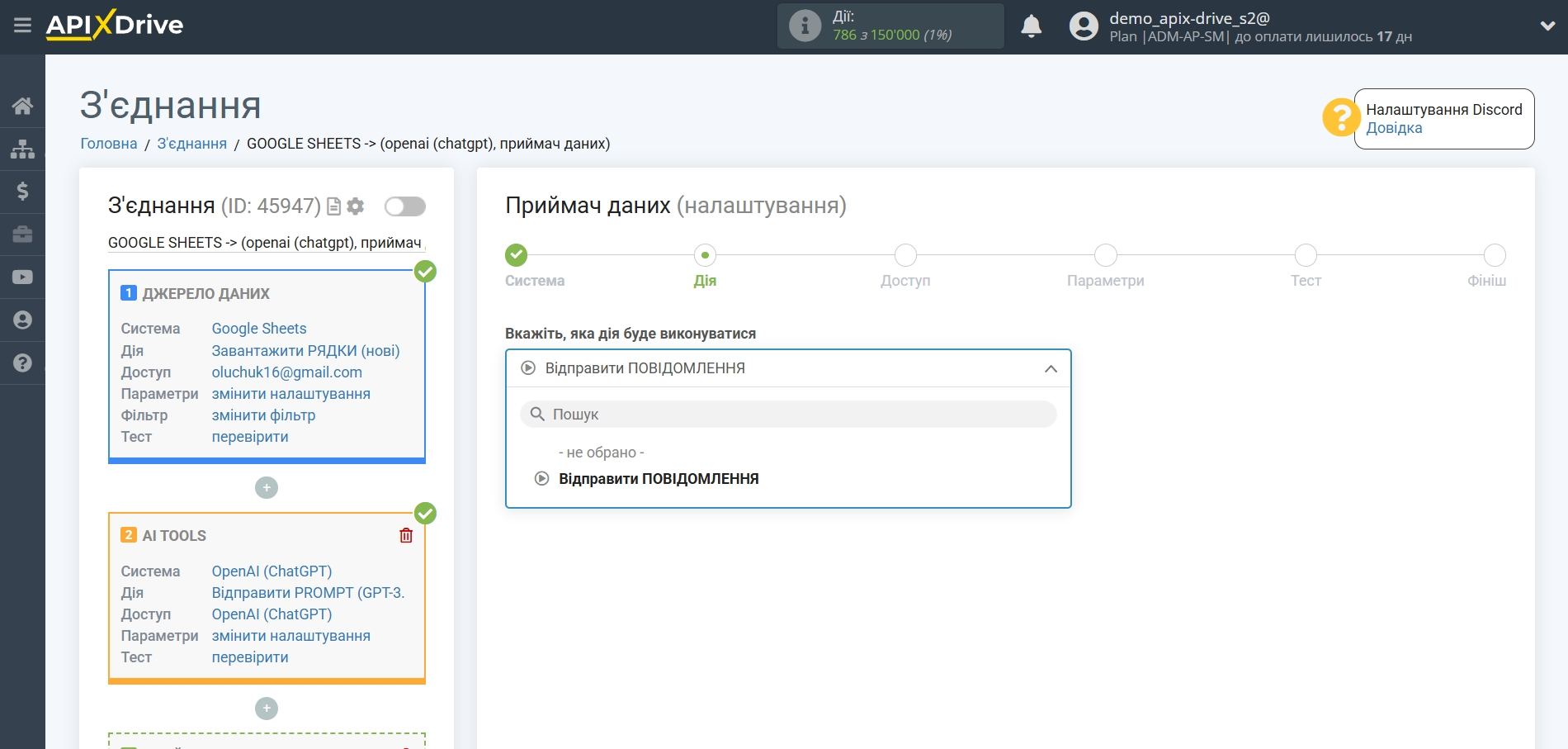Image resolution: width=1568 pixels, height=749 pixels.
Task: Delete the AI TOOLS block trash icon
Action: pos(406,536)
